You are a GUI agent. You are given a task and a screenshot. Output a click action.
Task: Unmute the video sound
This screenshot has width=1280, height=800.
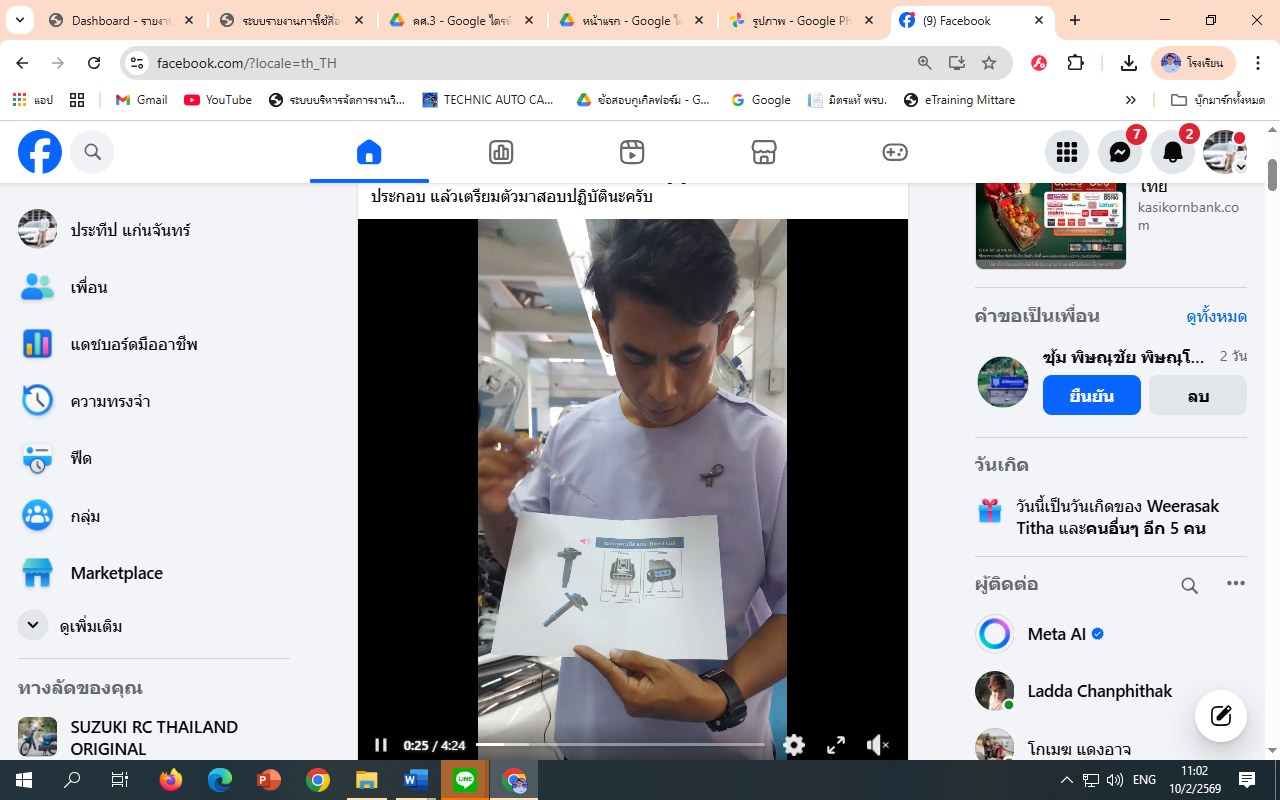[x=877, y=745]
